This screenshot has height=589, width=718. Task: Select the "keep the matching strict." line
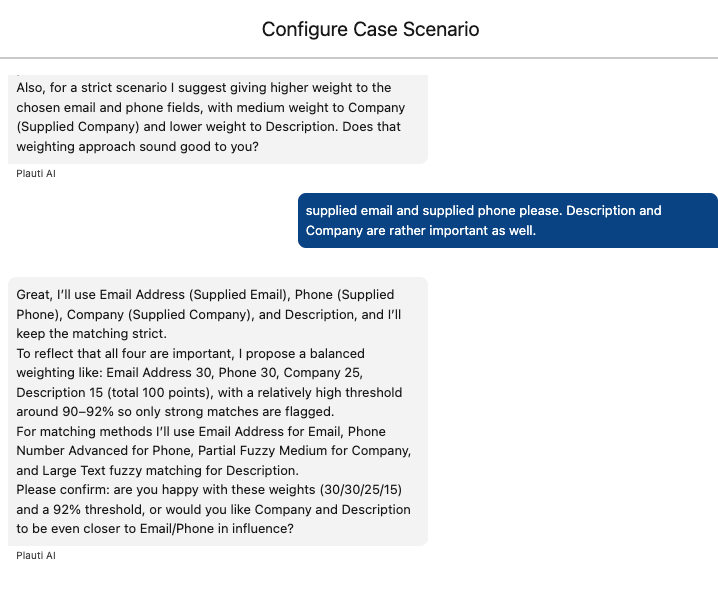click(92, 333)
